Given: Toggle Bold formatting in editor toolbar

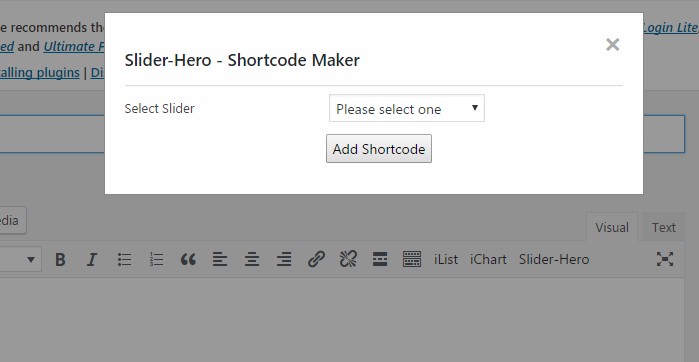Looking at the screenshot, I should click(60, 259).
